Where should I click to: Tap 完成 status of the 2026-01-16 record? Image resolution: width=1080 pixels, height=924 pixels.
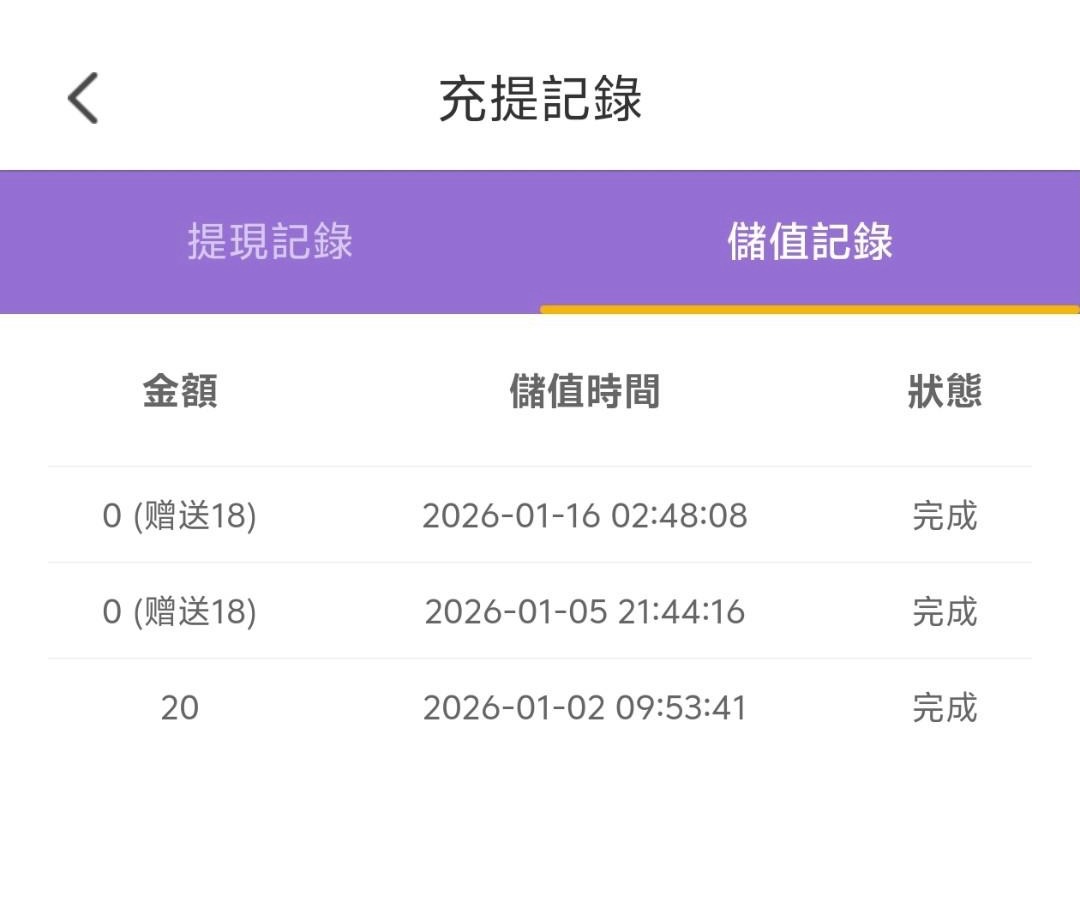pos(944,516)
